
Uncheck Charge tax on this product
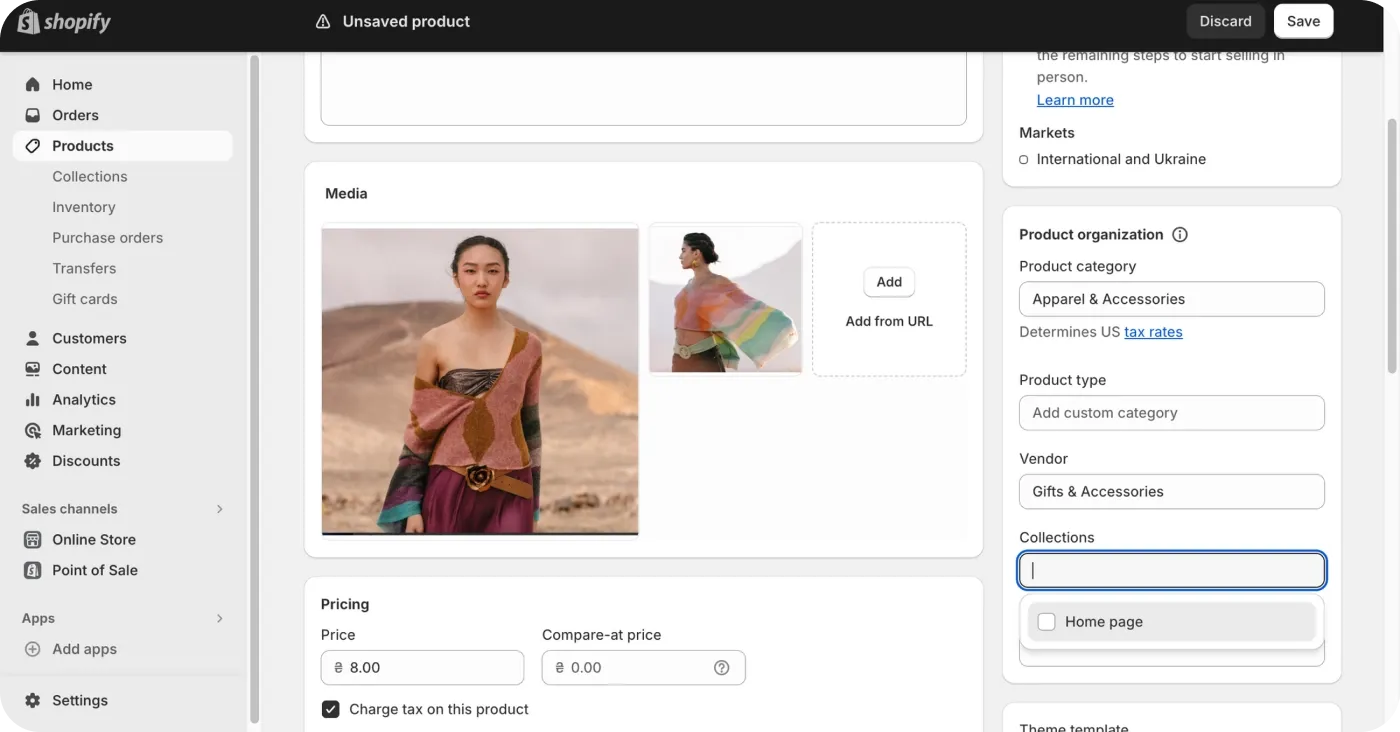[x=331, y=709]
